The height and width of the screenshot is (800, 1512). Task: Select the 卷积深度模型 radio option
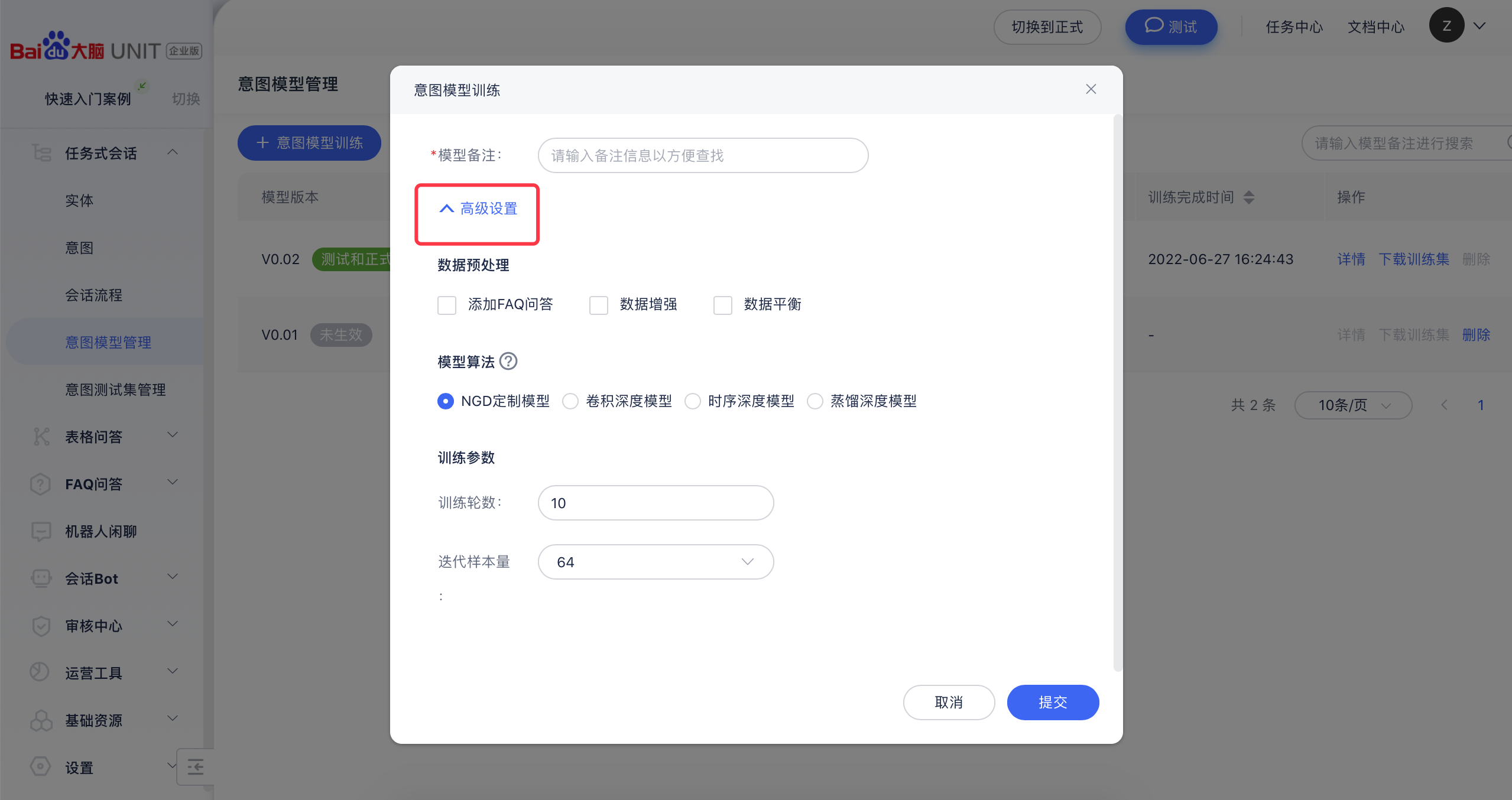point(570,401)
